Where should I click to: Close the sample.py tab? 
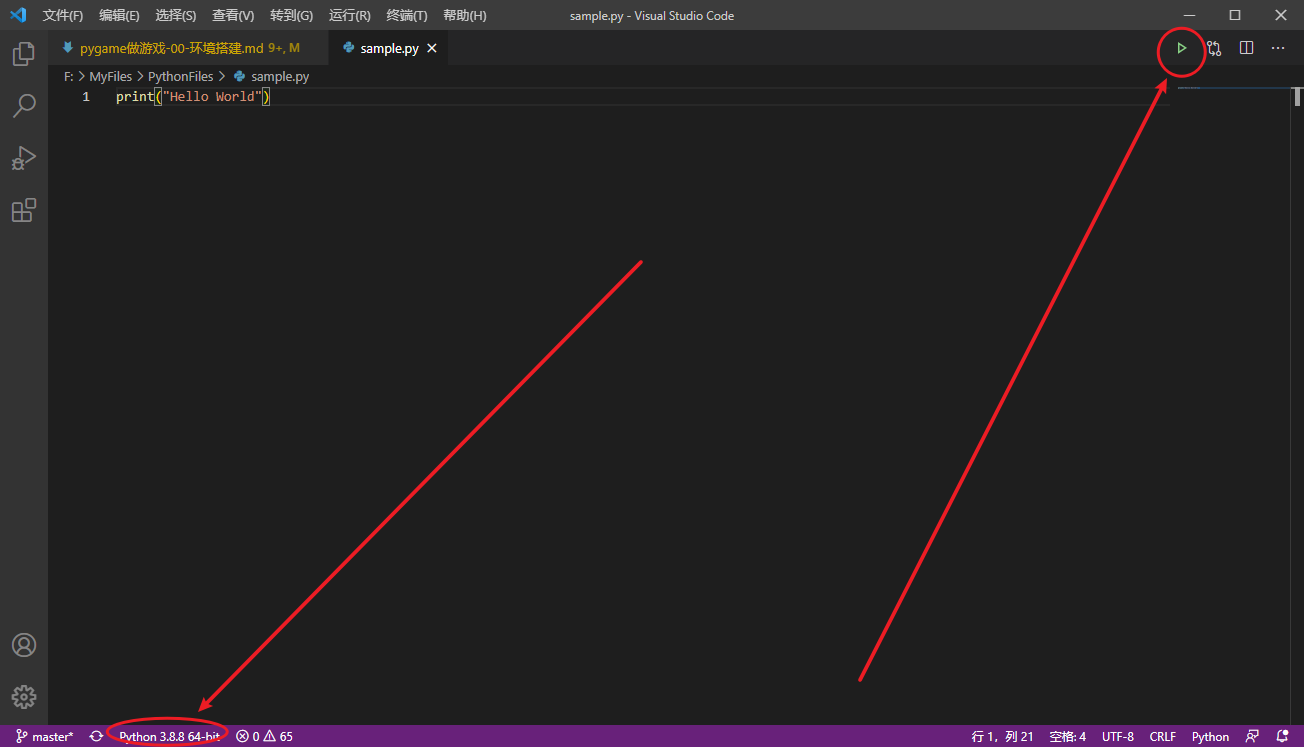[433, 48]
